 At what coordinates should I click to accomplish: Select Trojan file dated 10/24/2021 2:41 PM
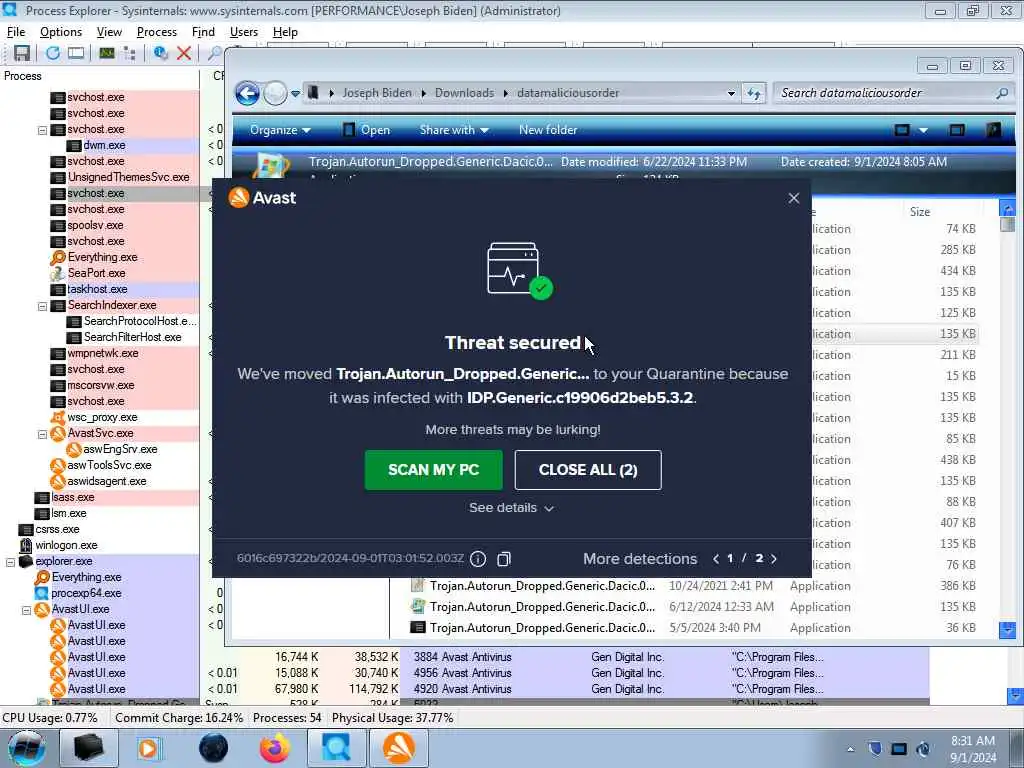tap(694, 586)
